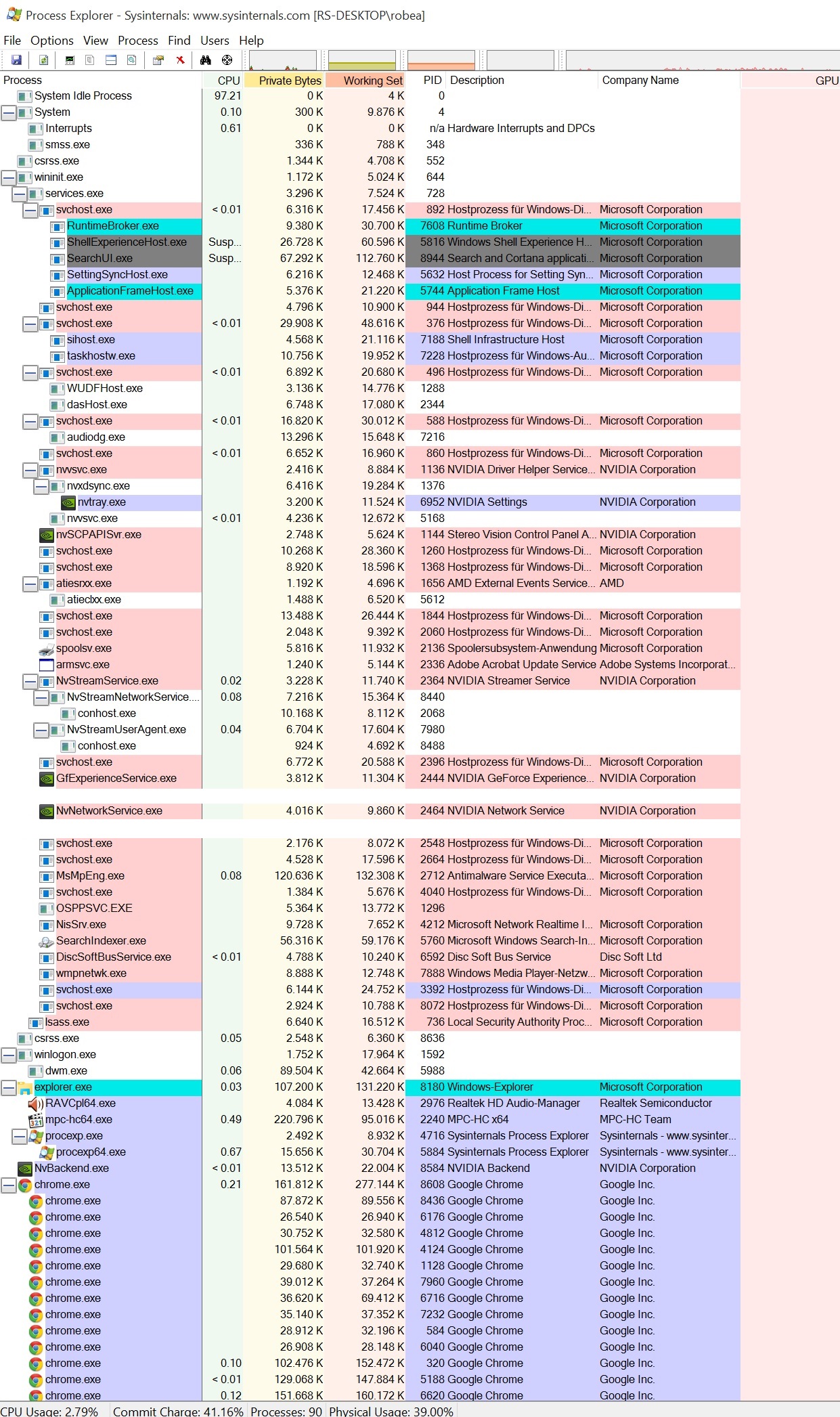Click the GPU column header

click(791, 81)
